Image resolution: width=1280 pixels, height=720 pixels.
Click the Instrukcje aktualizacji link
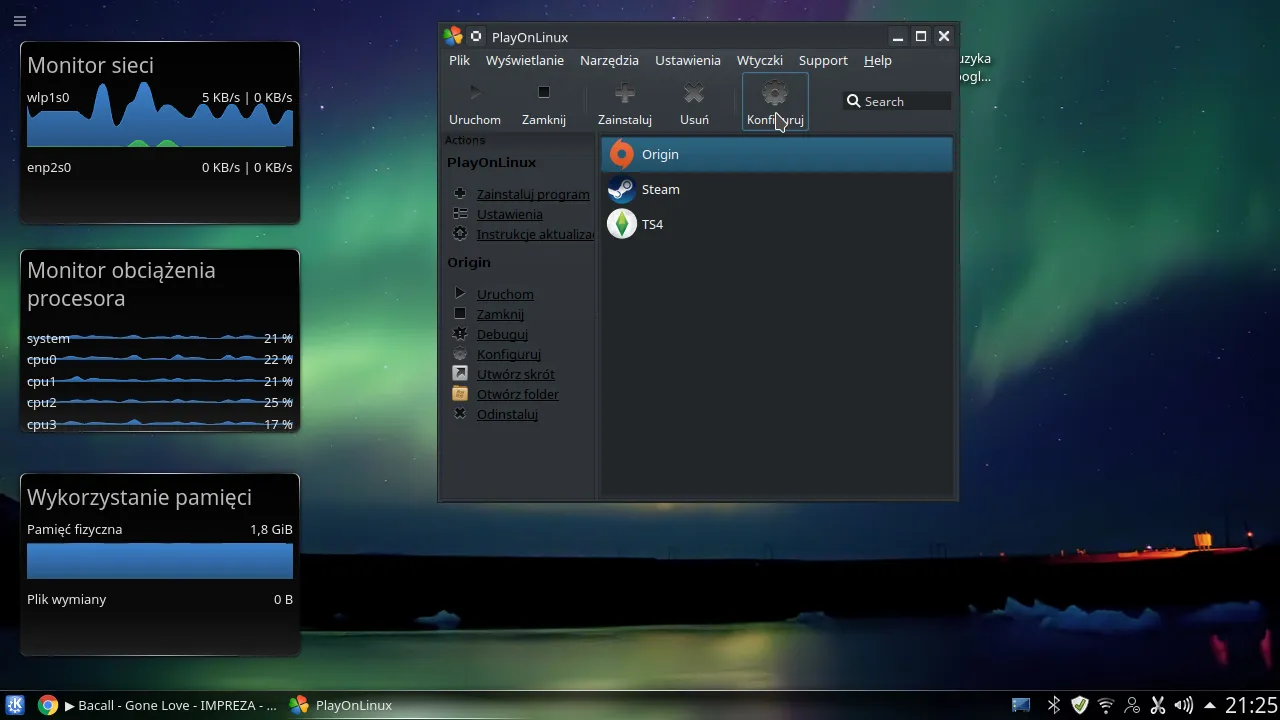coord(535,234)
